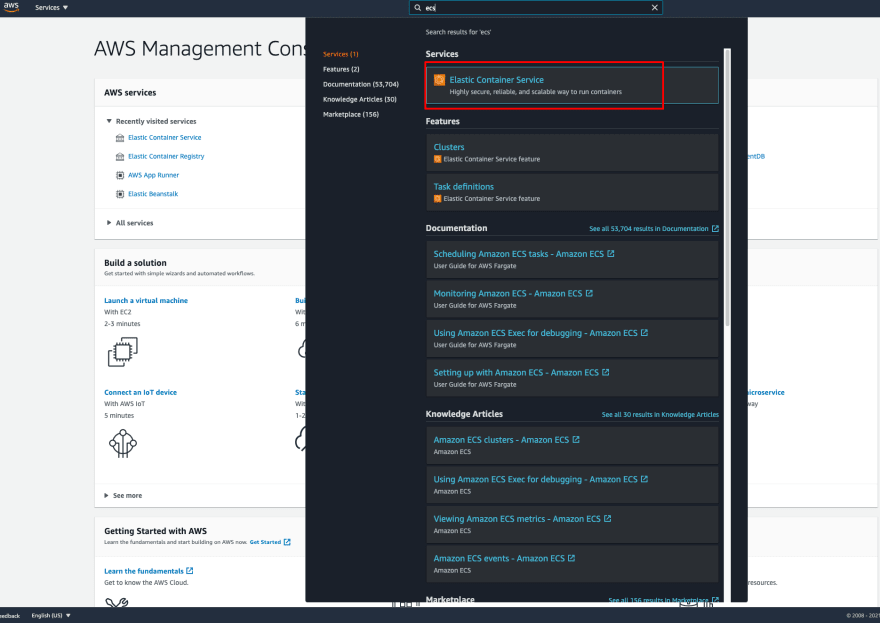Click Connect an IoT device link
This screenshot has width=880, height=623.
pyautogui.click(x=140, y=393)
